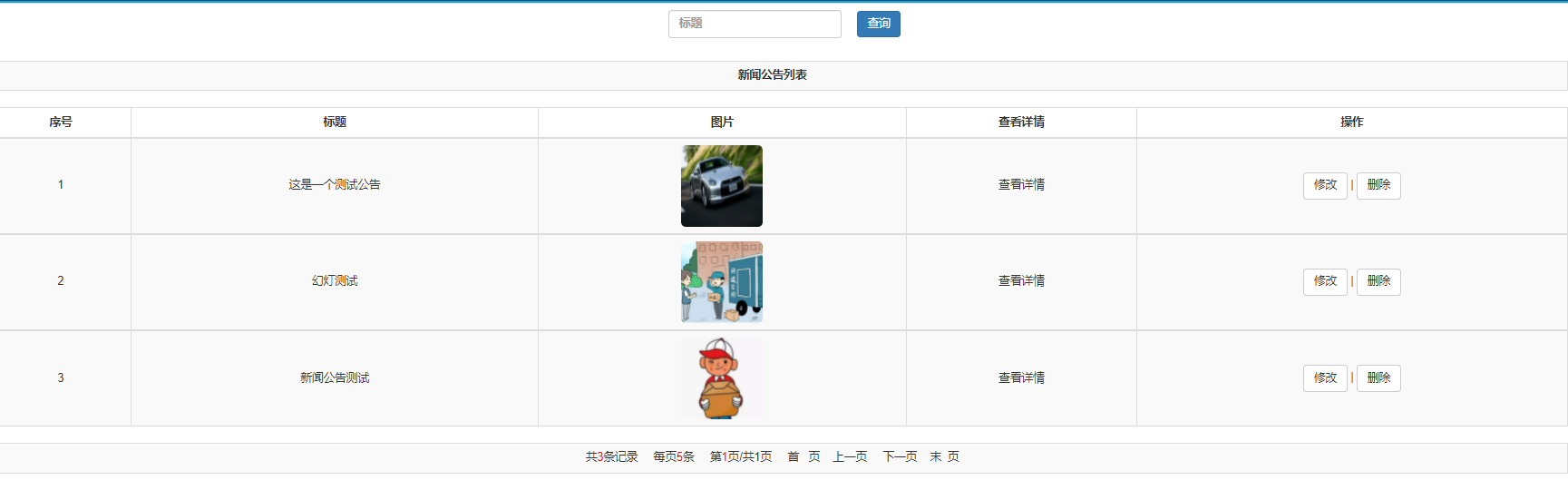The image size is (1568, 490).
Task: Open 查看详情 for 这是一个测试公告
Action: coord(1021,184)
